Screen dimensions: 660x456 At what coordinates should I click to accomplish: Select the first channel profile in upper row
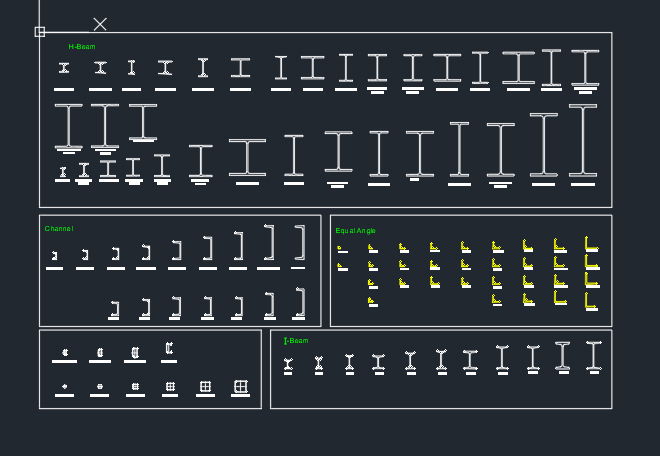pos(54,256)
